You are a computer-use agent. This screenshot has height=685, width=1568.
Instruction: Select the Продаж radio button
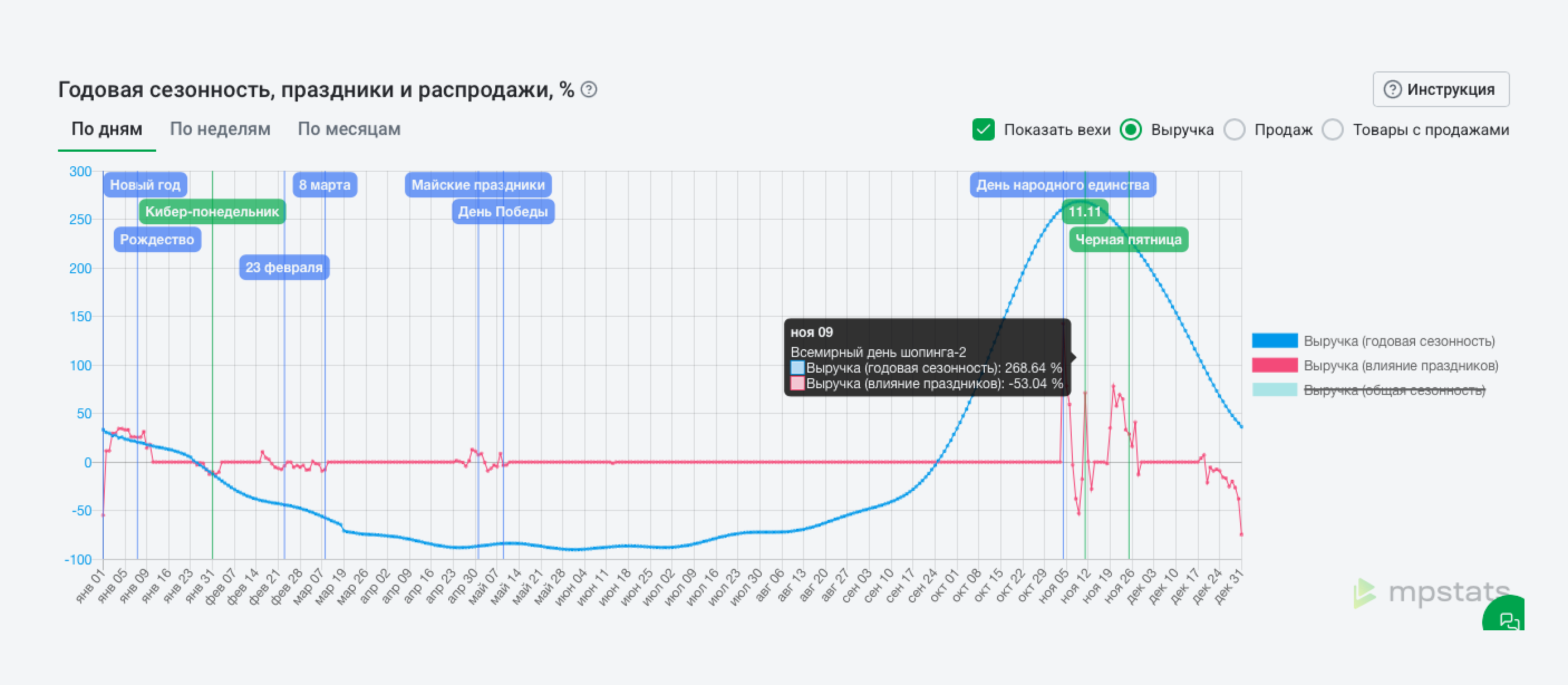point(1235,130)
